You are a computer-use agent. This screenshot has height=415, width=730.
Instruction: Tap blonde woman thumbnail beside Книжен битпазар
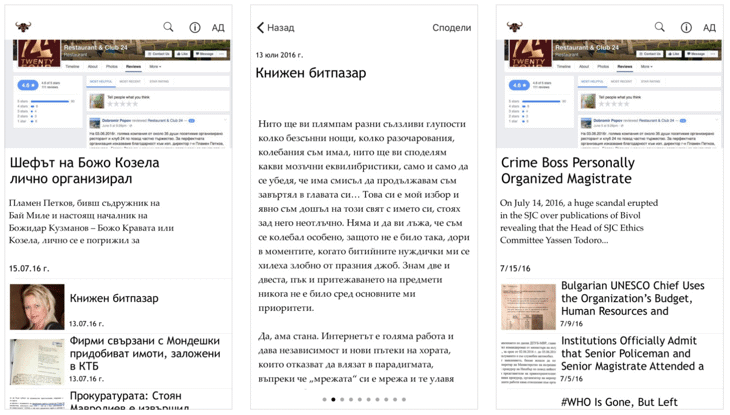(x=37, y=307)
